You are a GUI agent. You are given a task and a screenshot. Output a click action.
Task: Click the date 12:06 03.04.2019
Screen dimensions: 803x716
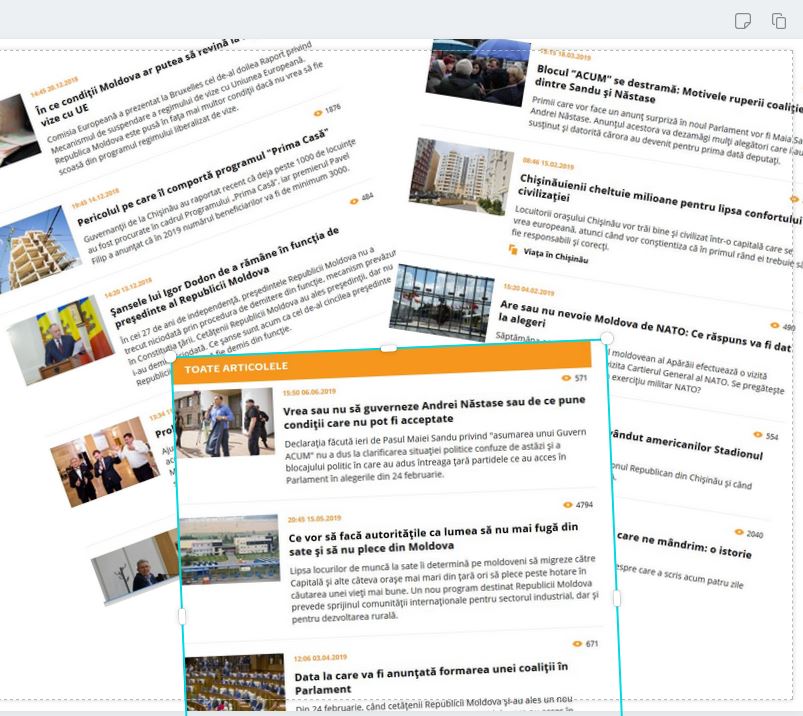(321, 658)
